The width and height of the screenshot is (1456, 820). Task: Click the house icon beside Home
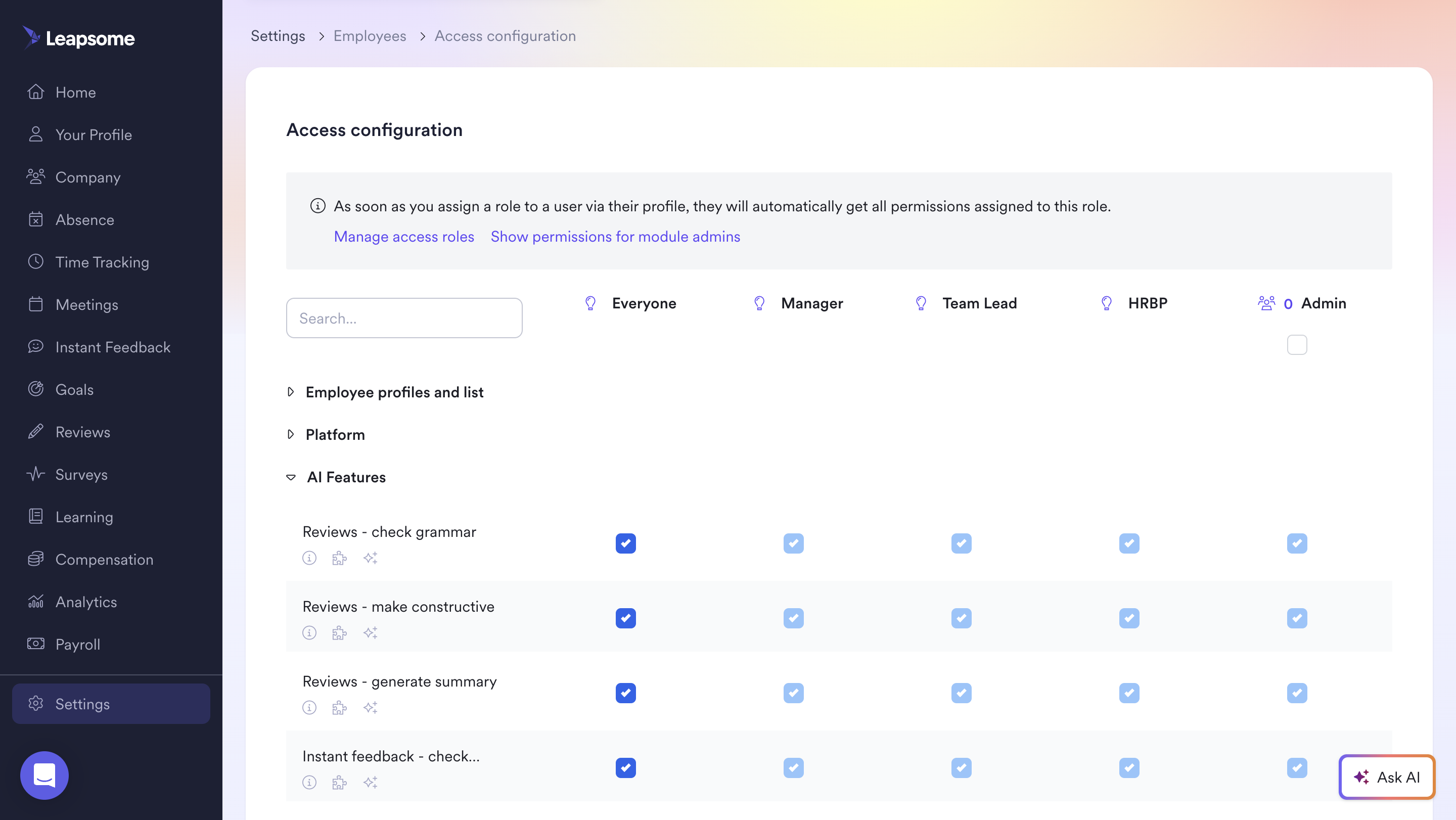click(35, 92)
